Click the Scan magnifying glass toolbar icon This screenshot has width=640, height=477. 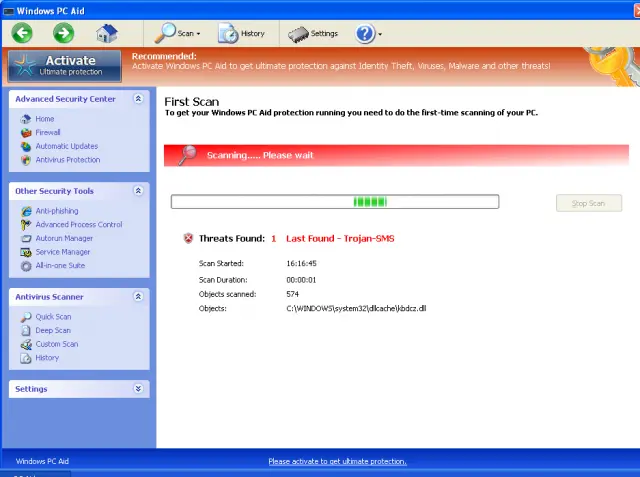(x=165, y=33)
